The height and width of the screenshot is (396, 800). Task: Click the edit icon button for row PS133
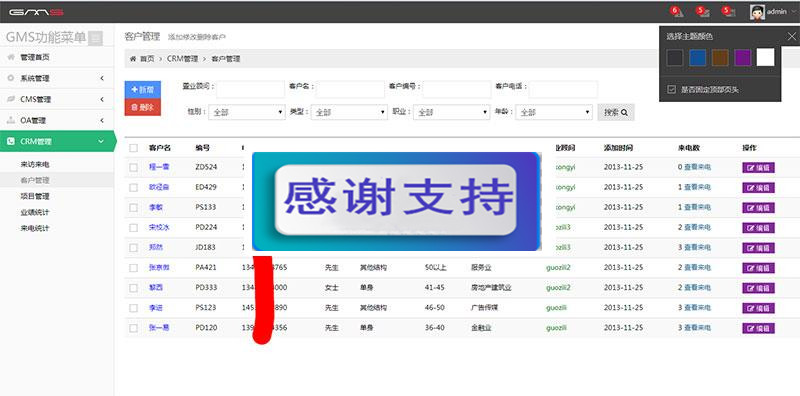point(758,208)
